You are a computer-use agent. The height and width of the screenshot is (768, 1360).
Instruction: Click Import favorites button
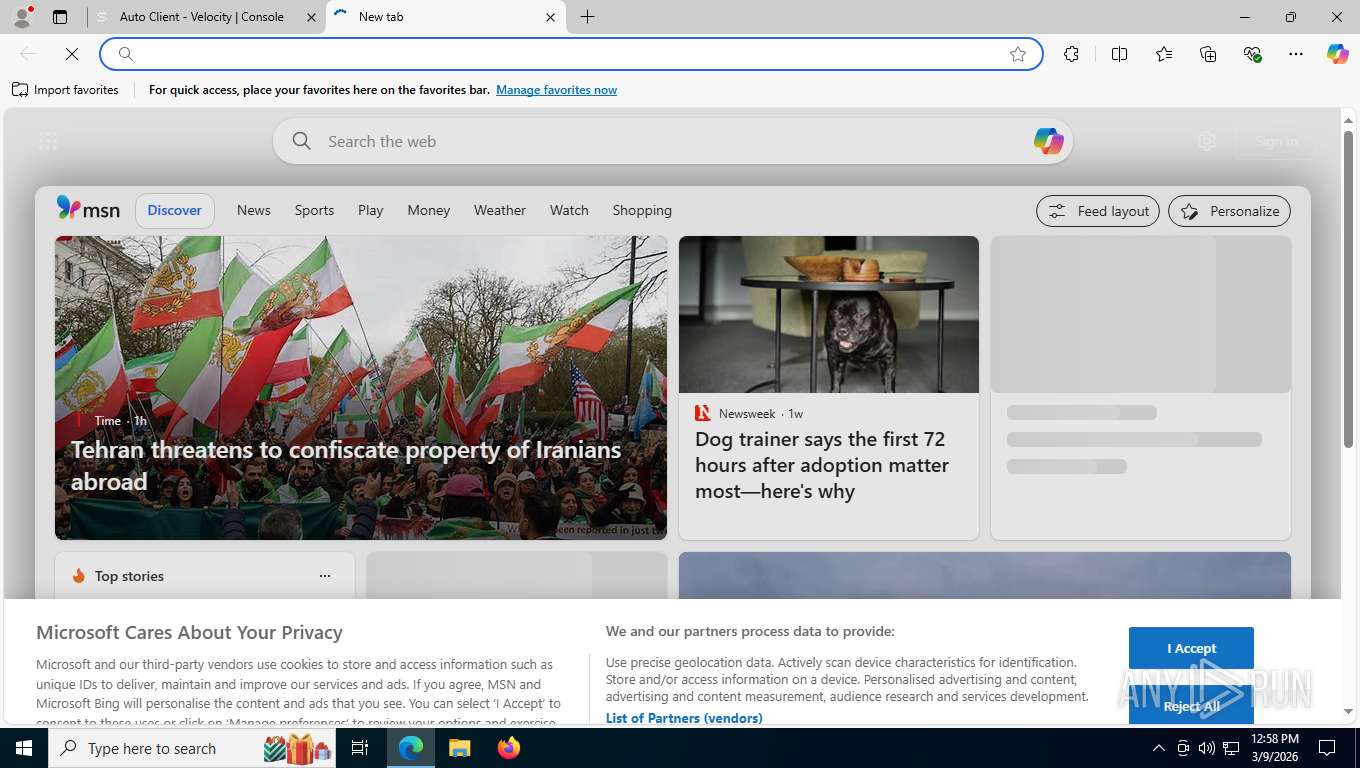click(x=65, y=90)
